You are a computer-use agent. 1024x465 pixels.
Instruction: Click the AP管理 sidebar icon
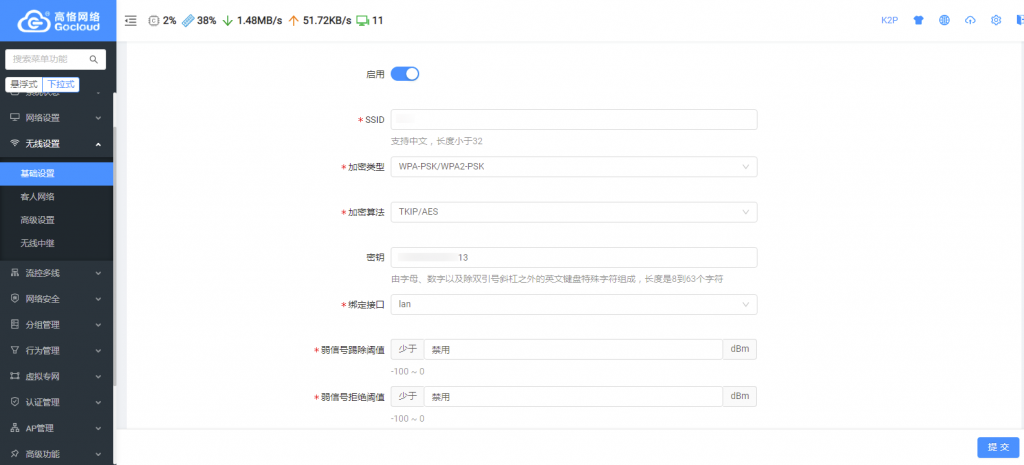click(x=14, y=428)
